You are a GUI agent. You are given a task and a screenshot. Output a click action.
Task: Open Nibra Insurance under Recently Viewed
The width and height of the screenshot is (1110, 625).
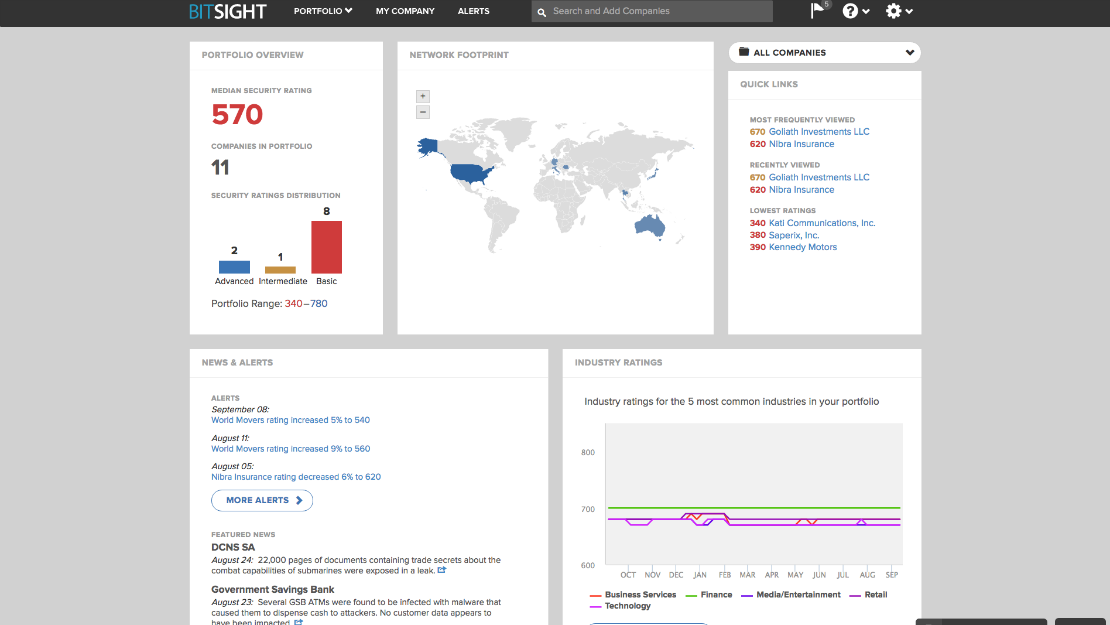[x=801, y=190]
